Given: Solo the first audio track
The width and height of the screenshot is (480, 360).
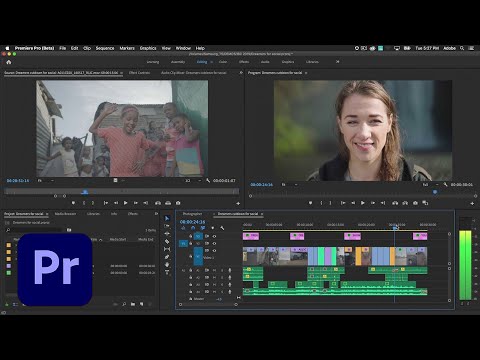Looking at the screenshot, I should click(x=222, y=270).
